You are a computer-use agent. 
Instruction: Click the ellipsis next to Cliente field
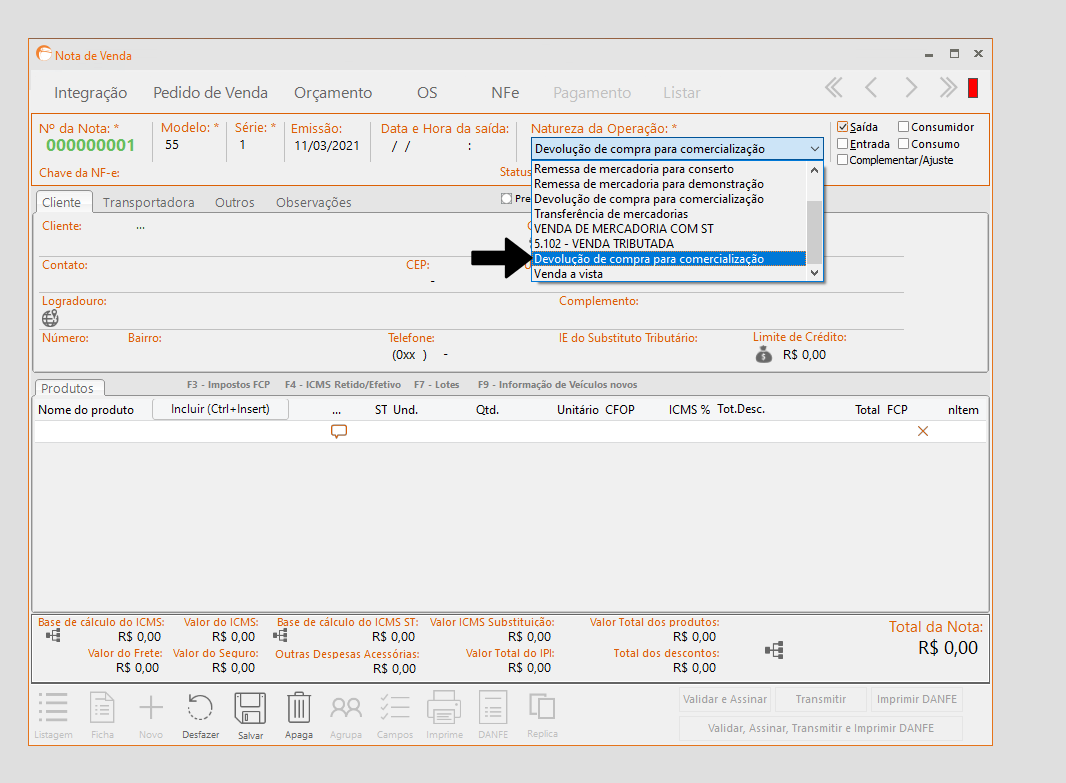[140, 227]
